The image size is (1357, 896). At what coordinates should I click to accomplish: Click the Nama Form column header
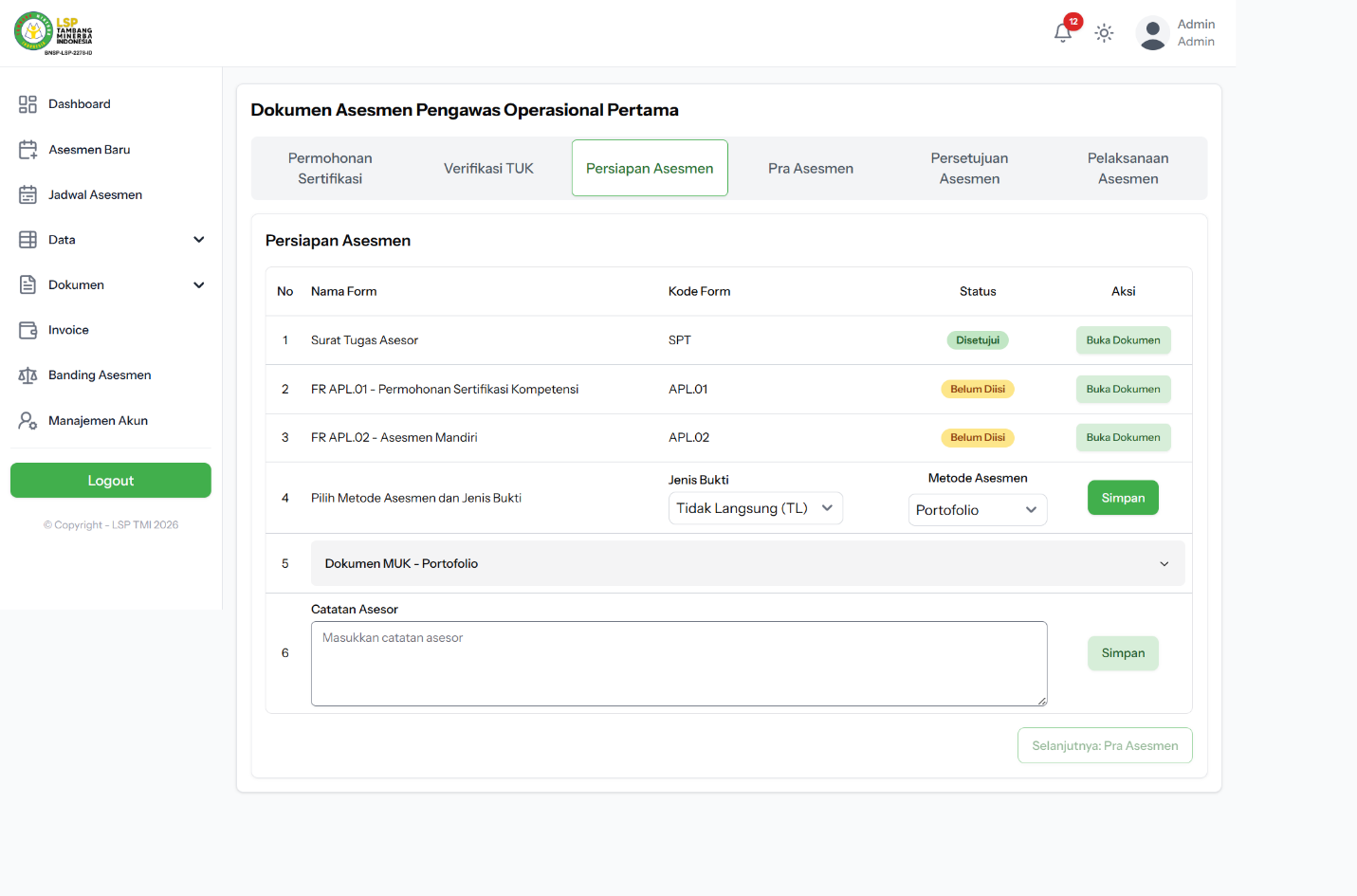(x=344, y=291)
